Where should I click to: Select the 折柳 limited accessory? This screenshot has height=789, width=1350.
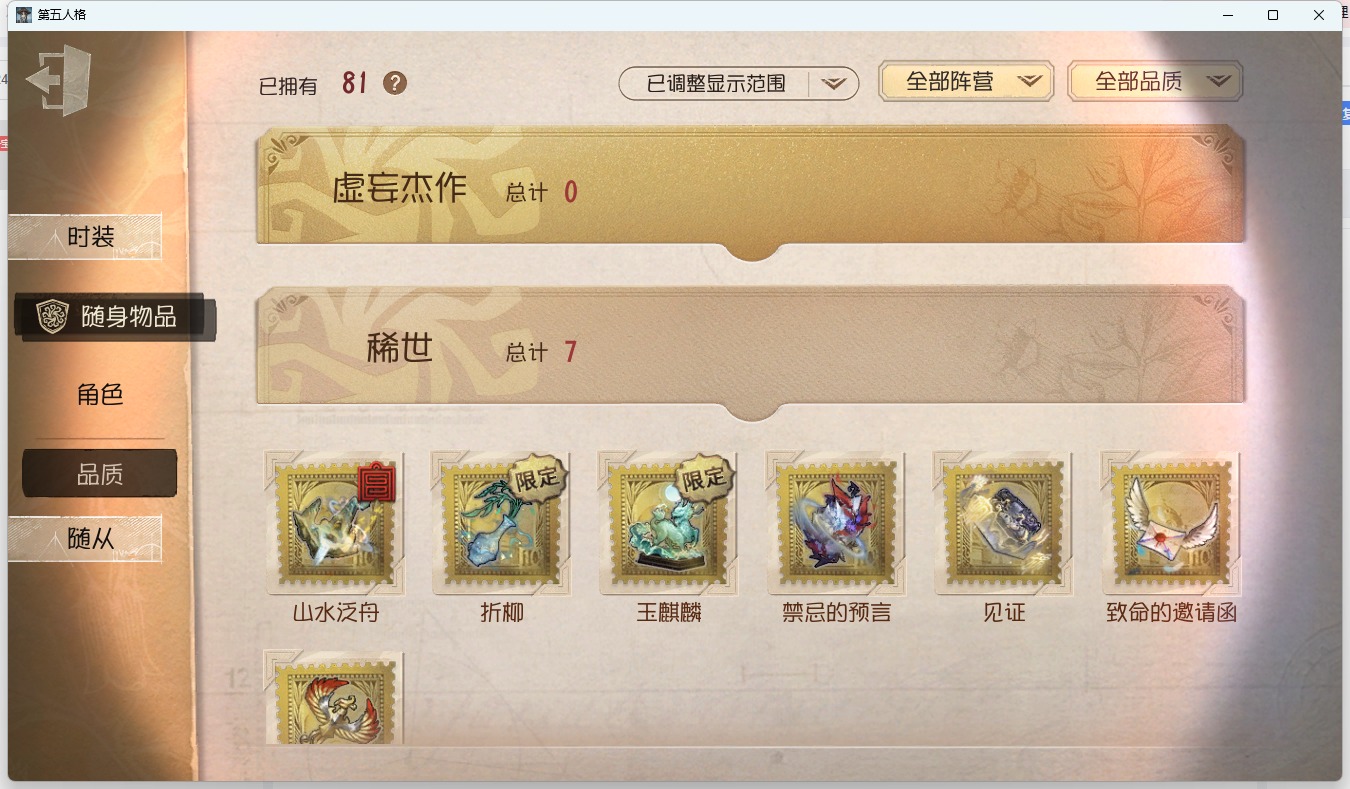tap(502, 523)
